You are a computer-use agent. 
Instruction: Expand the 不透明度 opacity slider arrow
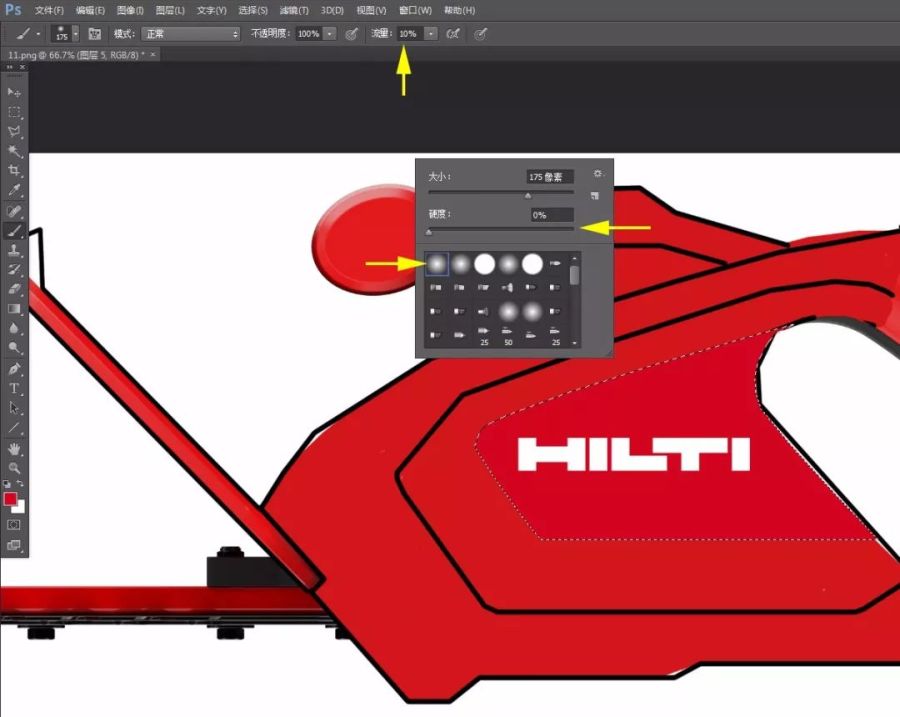coord(330,33)
